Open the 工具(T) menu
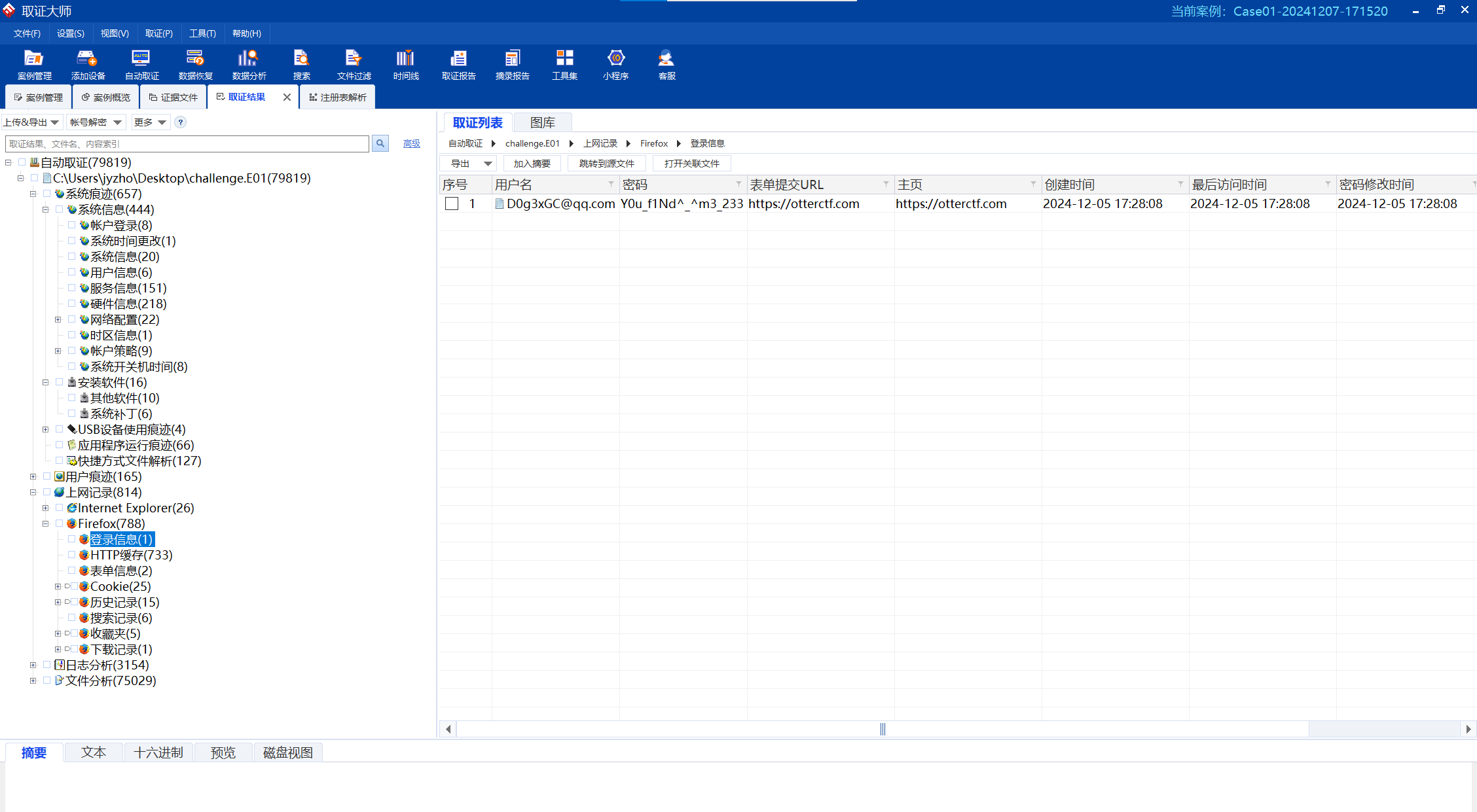1477x812 pixels. click(x=202, y=33)
